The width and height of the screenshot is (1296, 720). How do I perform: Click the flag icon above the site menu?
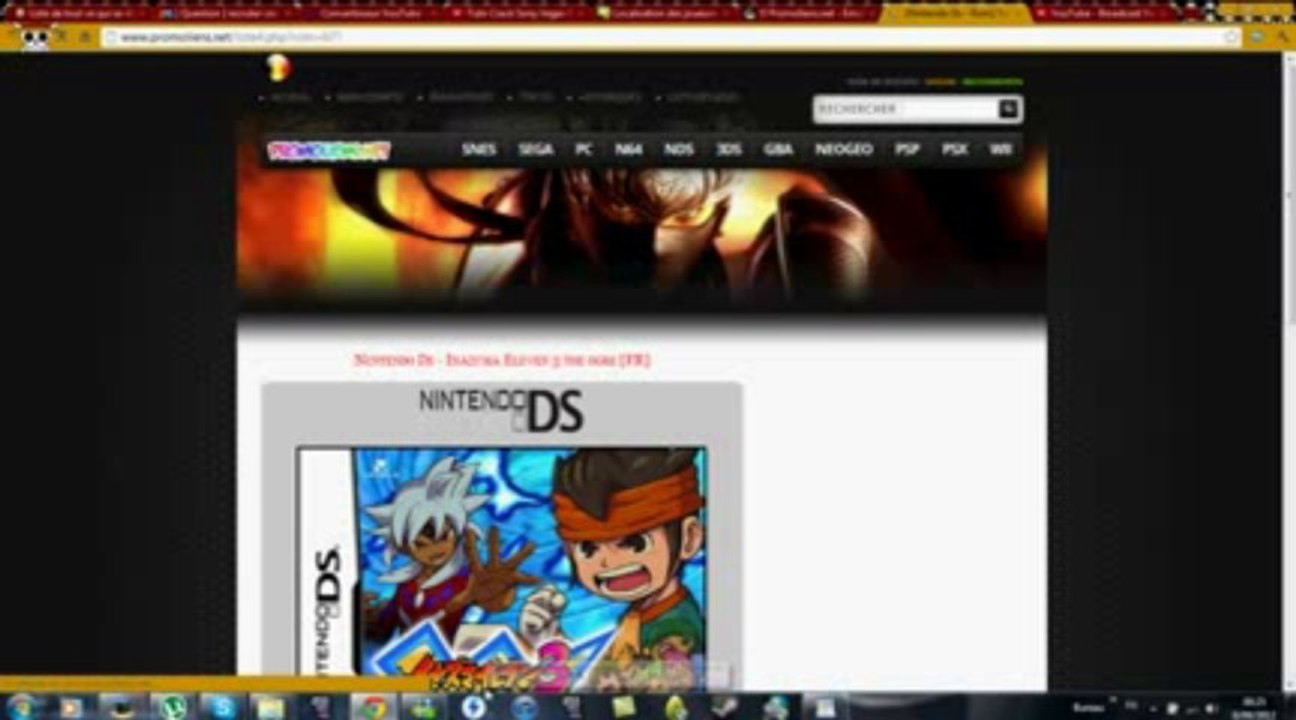(x=277, y=68)
